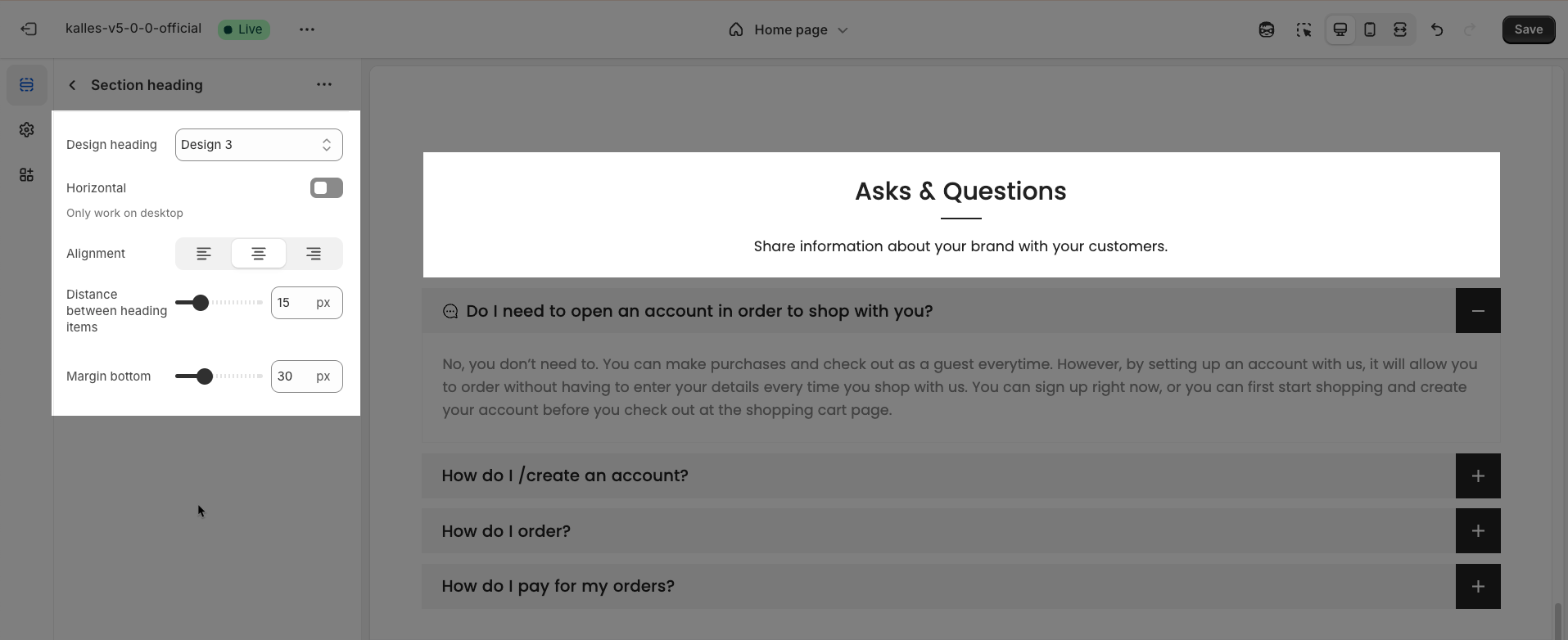The image size is (1568, 640).
Task: Select right text alignment
Action: (314, 254)
